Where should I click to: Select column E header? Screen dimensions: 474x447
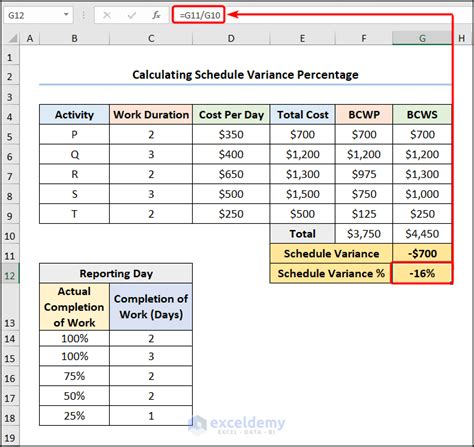point(302,39)
